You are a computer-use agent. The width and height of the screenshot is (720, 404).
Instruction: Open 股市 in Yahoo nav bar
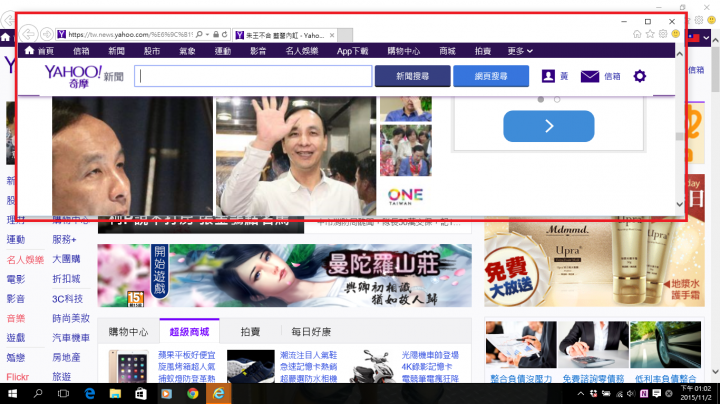[x=152, y=51]
